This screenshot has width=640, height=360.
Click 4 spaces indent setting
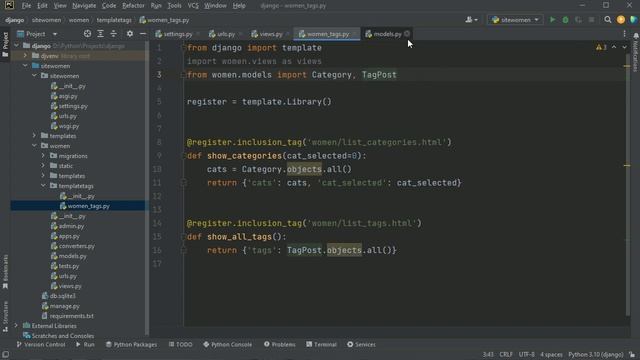551,354
